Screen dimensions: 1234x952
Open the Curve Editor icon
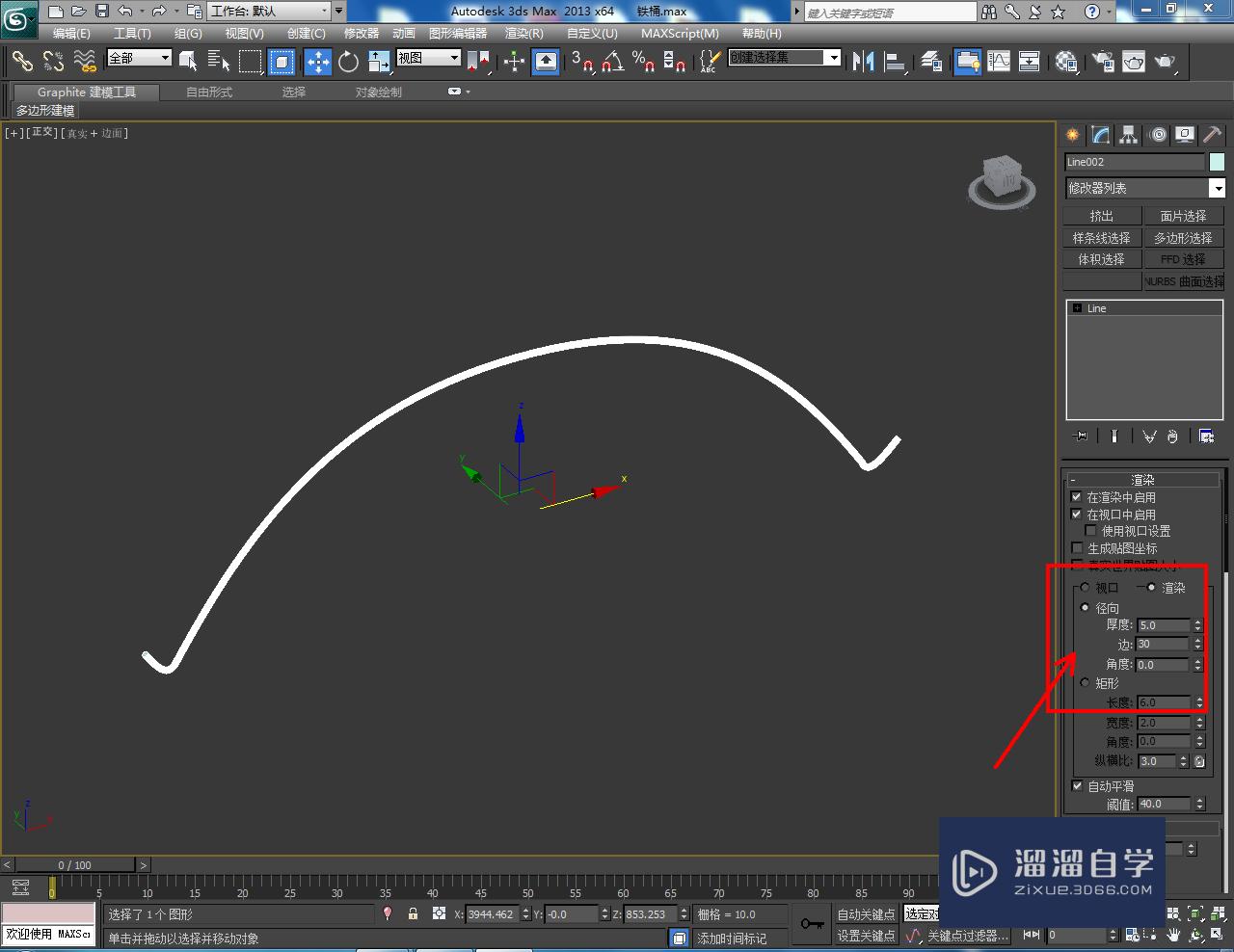point(999,62)
